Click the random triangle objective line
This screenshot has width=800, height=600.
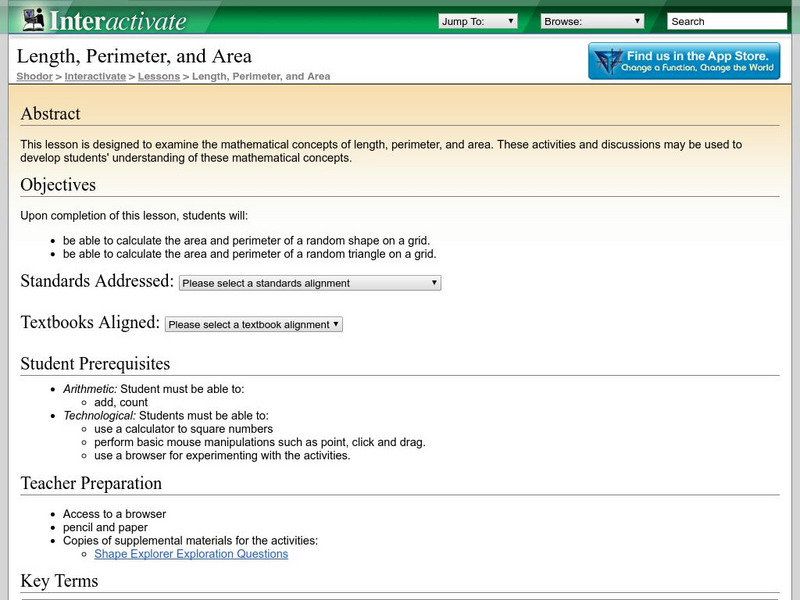[x=249, y=254]
